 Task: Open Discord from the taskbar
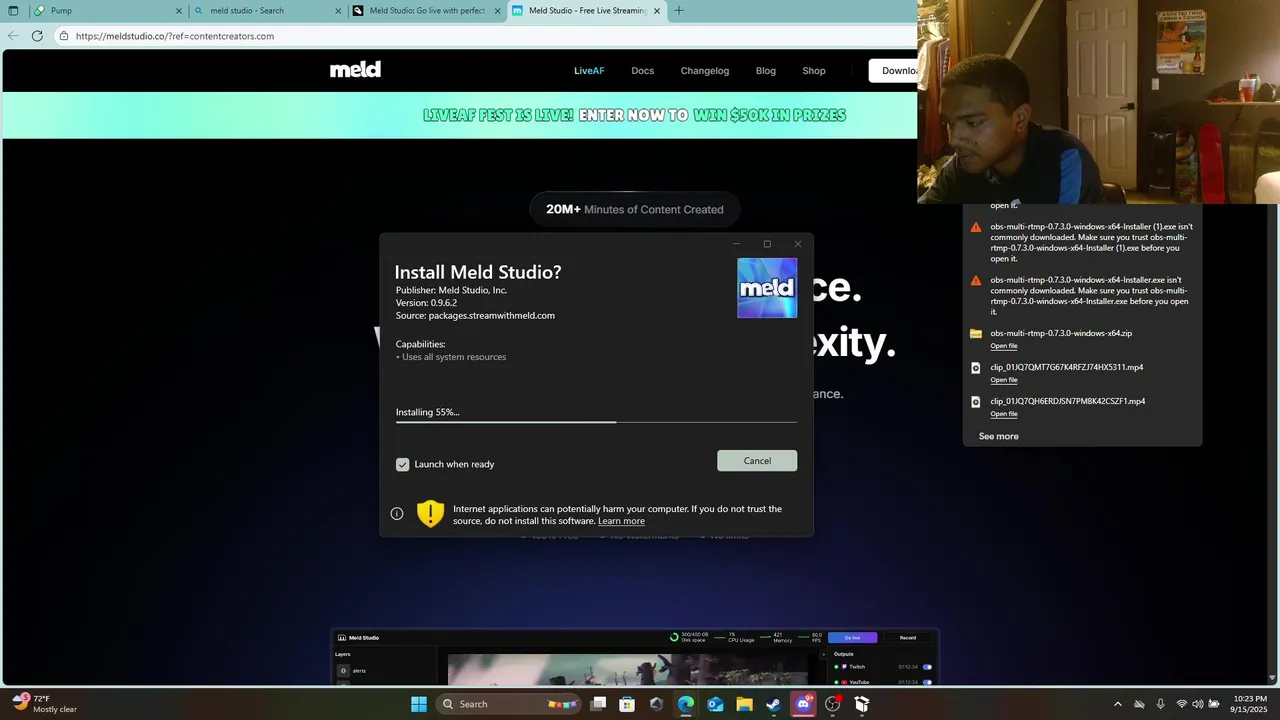pos(803,704)
